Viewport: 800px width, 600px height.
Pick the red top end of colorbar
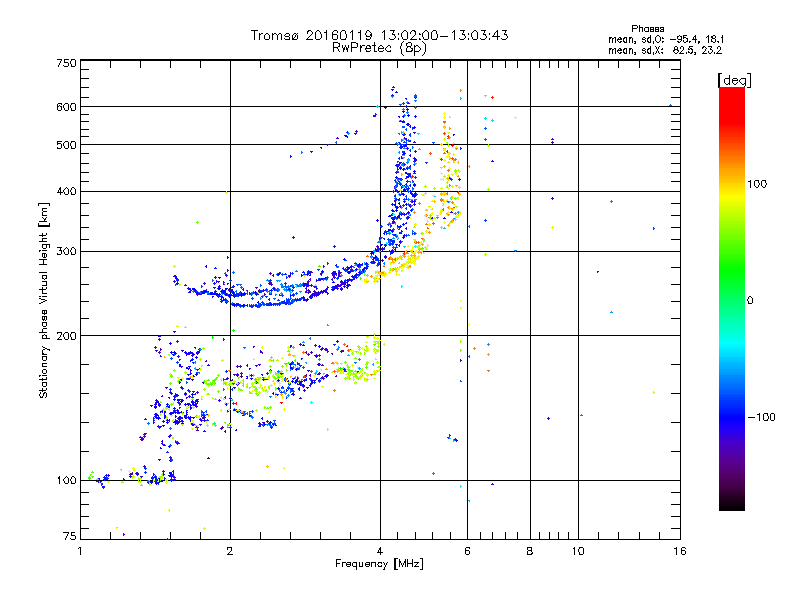[x=731, y=93]
